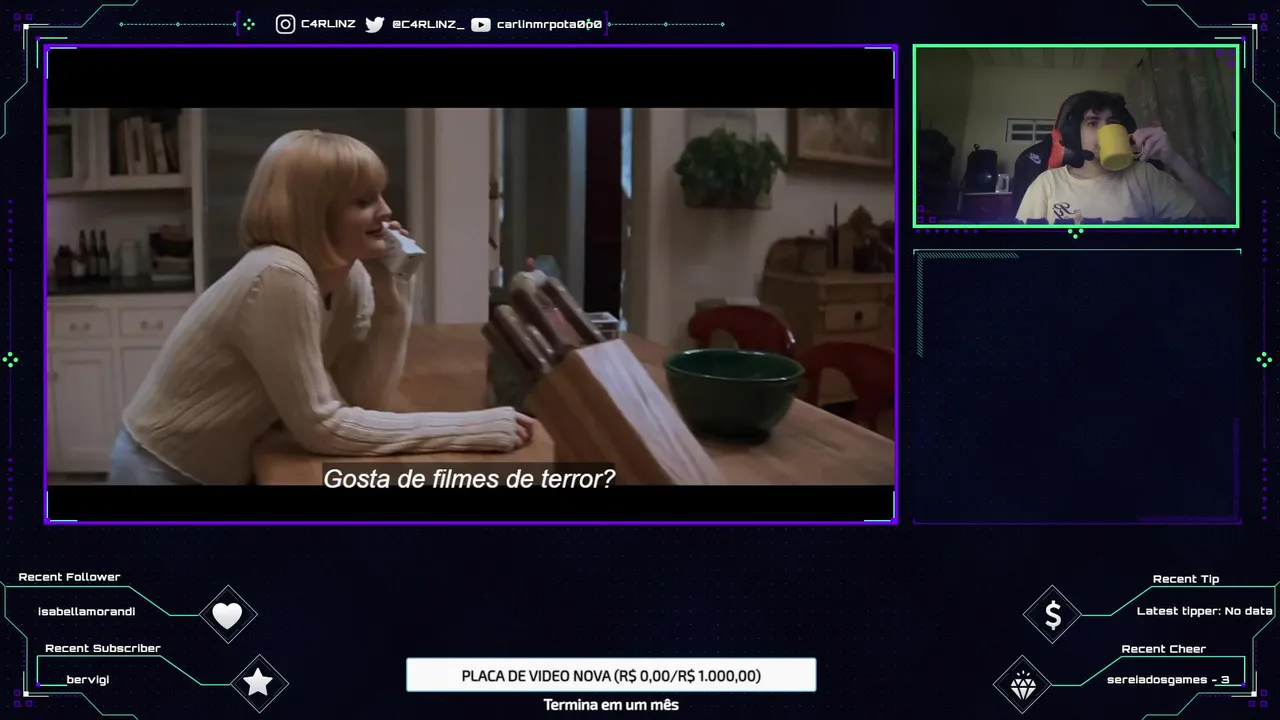
Task: Click the 'Latest tipper: No data' text
Action: click(x=1204, y=610)
